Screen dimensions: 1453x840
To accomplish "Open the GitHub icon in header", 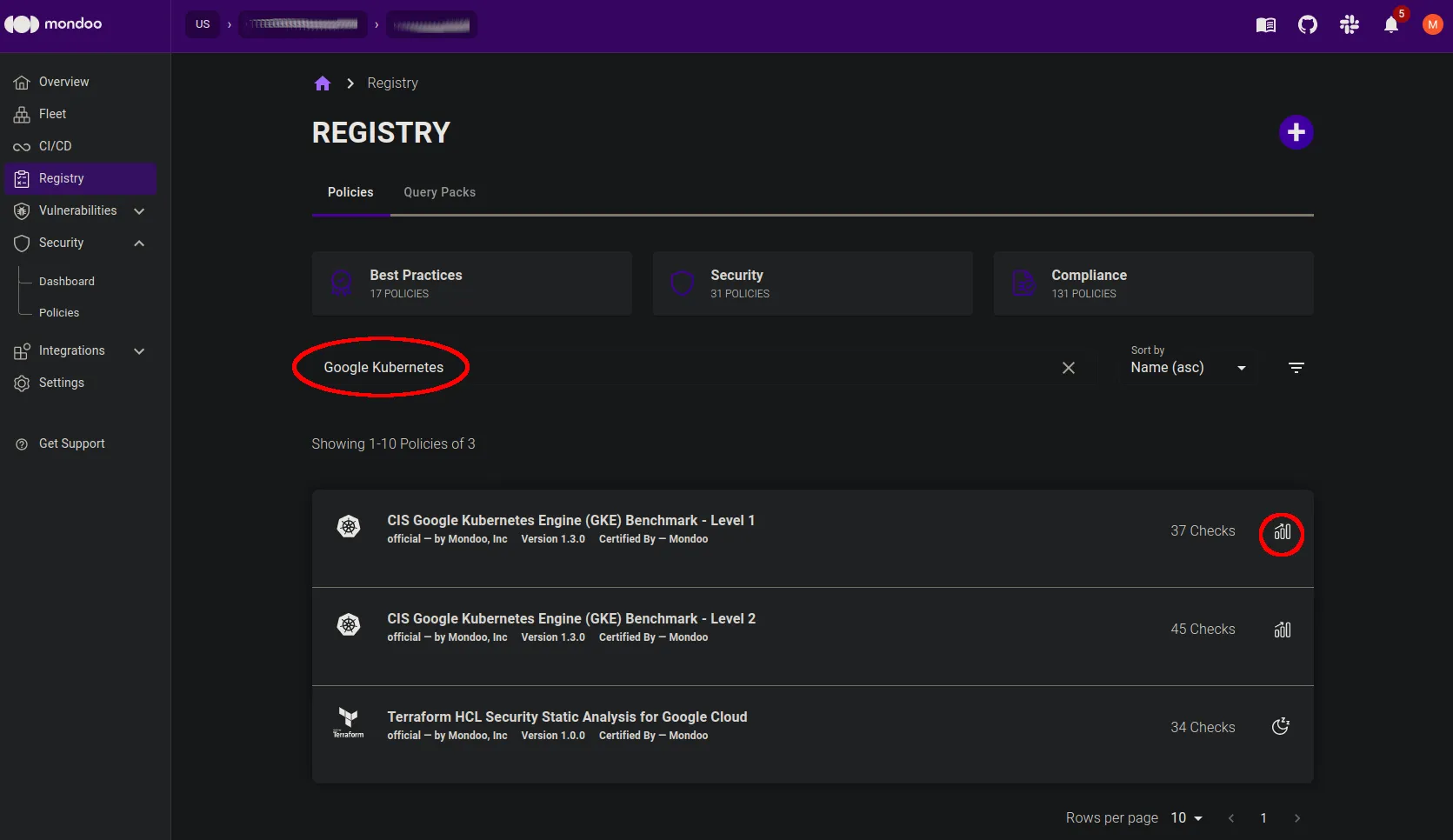I will (1307, 25).
